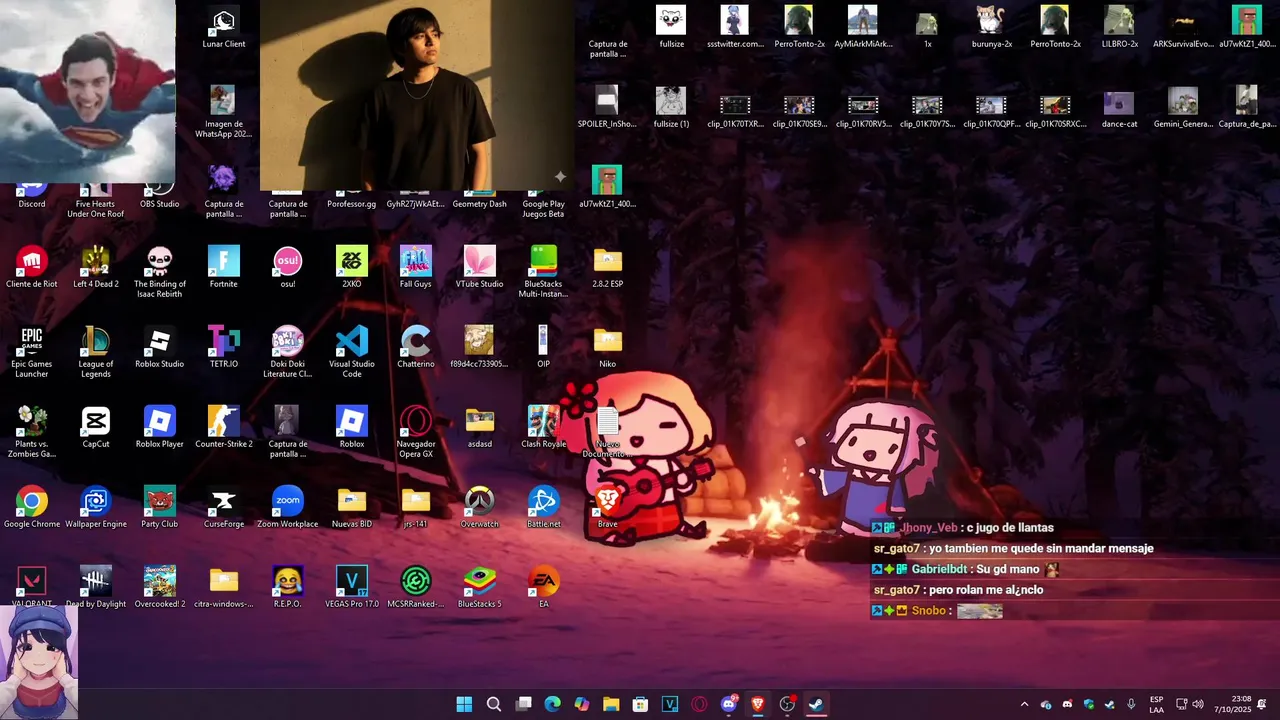Viewport: 1280px width, 720px height.
Task: Launch Dead by Daylight shortcut
Action: pyautogui.click(x=96, y=588)
